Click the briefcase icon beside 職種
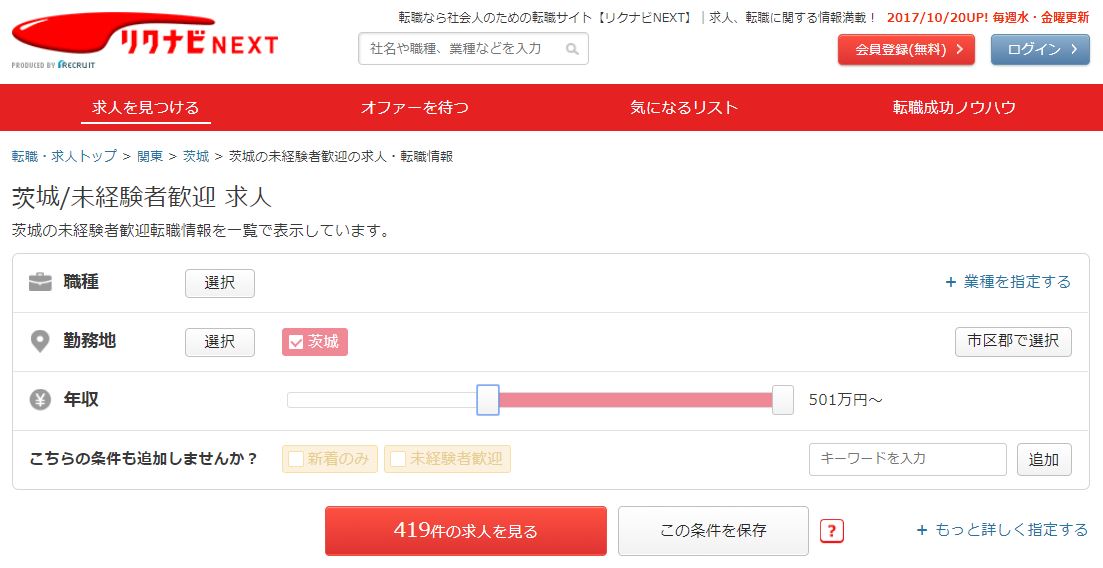The image size is (1103, 568). coord(40,283)
